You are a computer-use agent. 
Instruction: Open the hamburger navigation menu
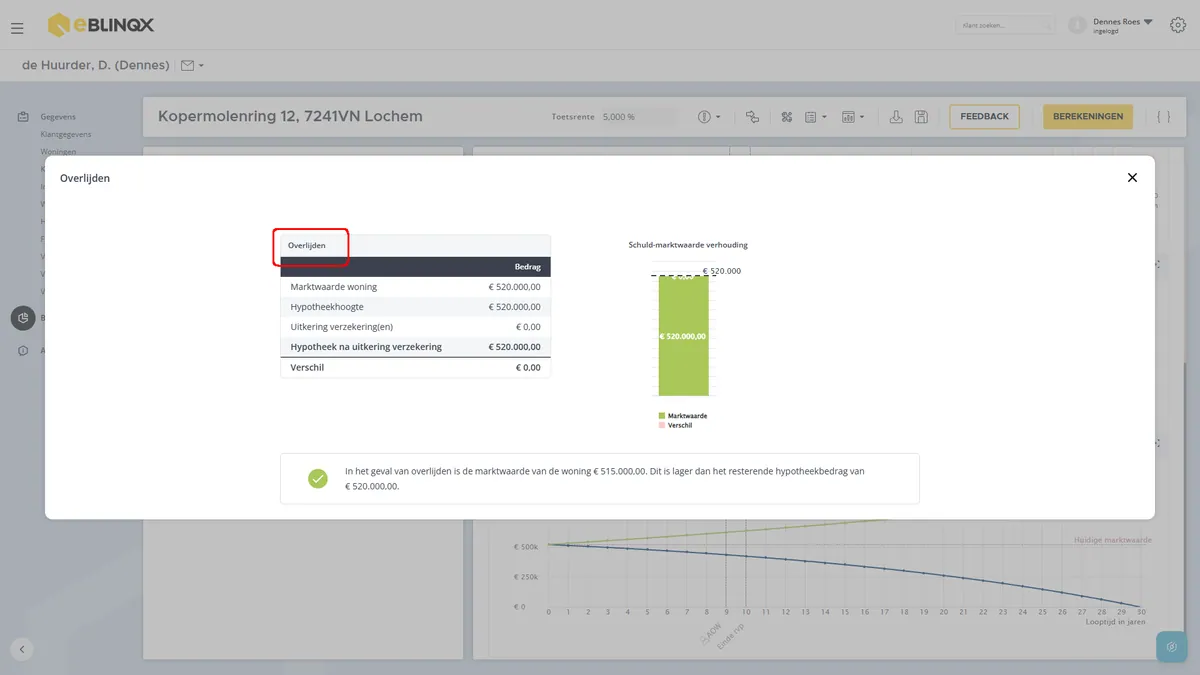click(17, 28)
